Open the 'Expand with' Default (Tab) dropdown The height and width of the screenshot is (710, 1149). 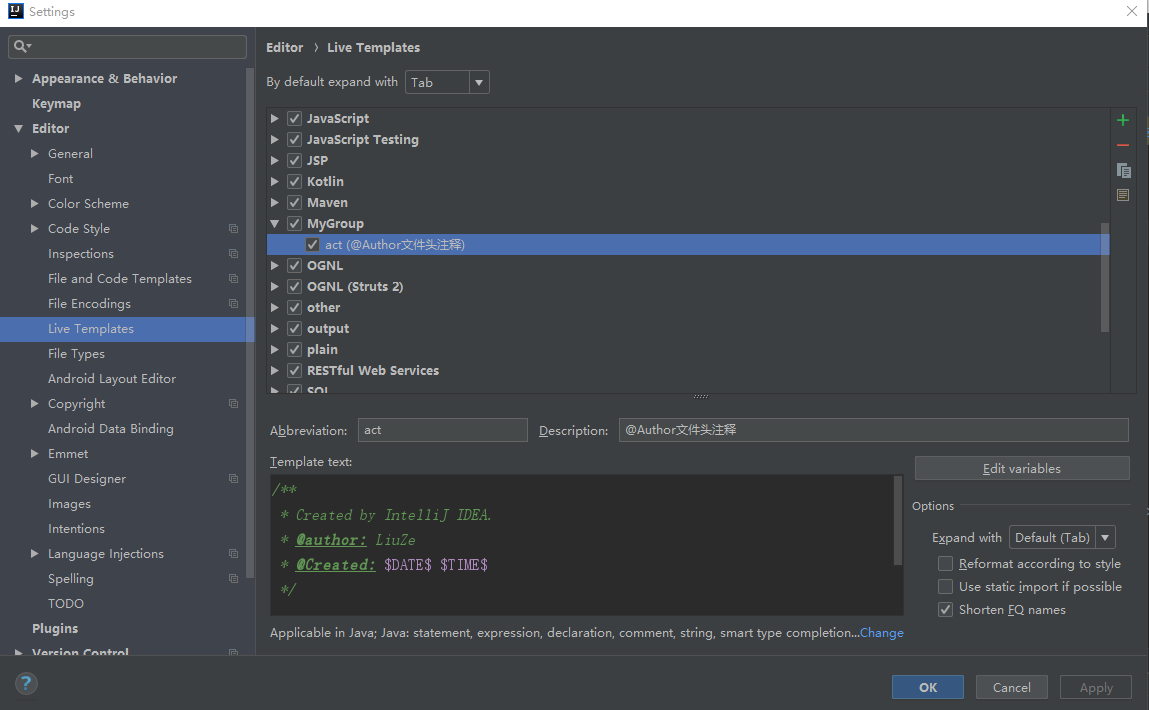pos(1104,537)
